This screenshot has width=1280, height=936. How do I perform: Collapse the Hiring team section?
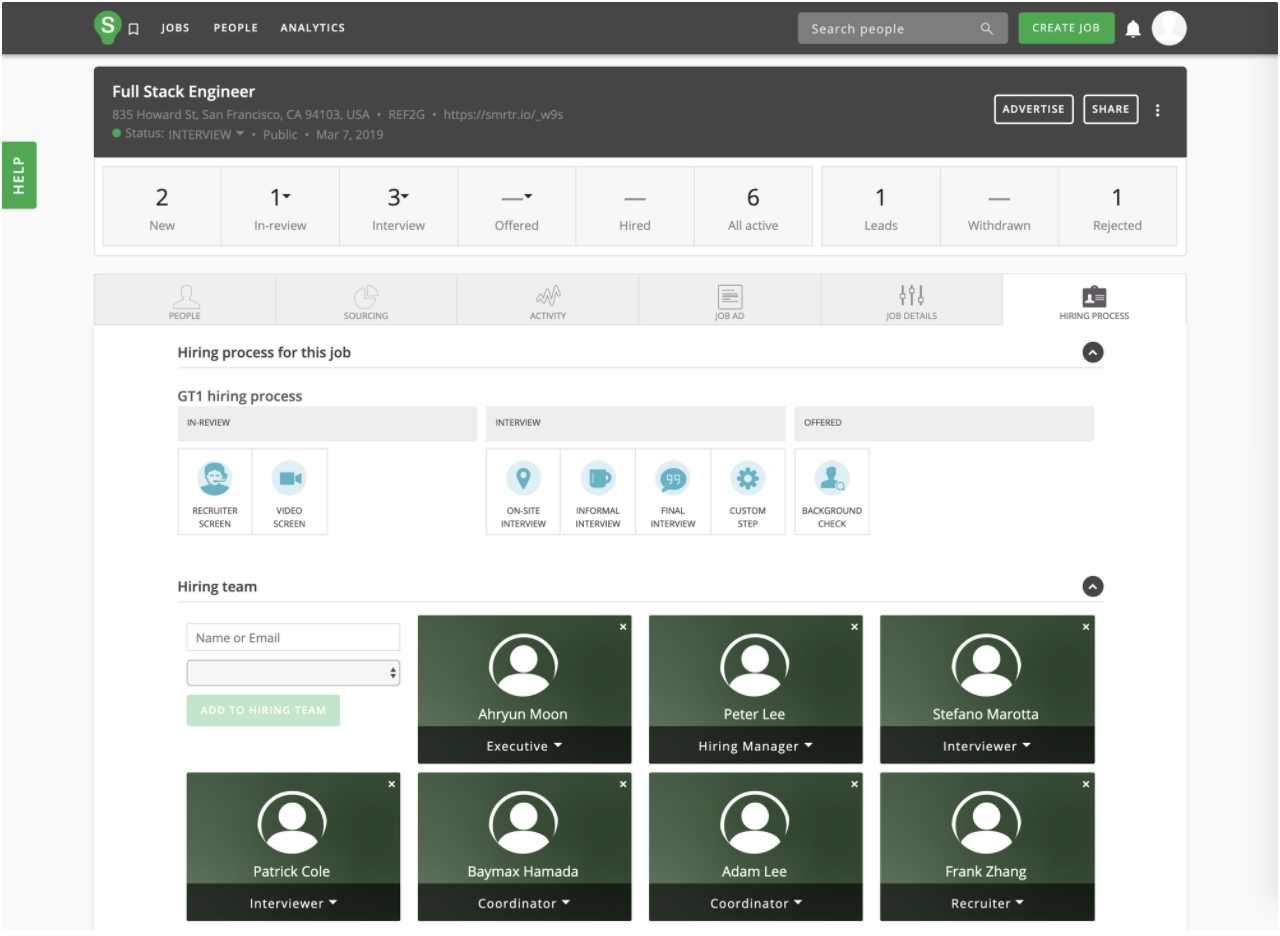point(1093,587)
